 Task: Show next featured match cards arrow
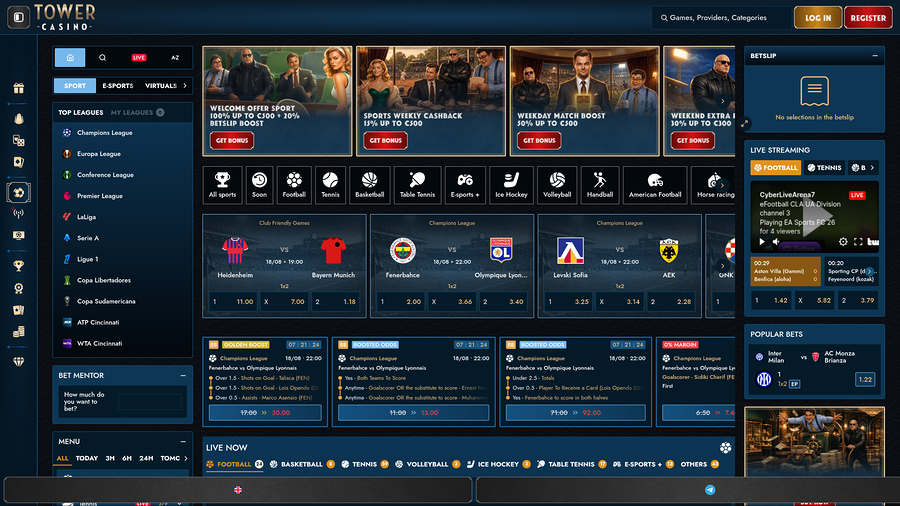723,266
